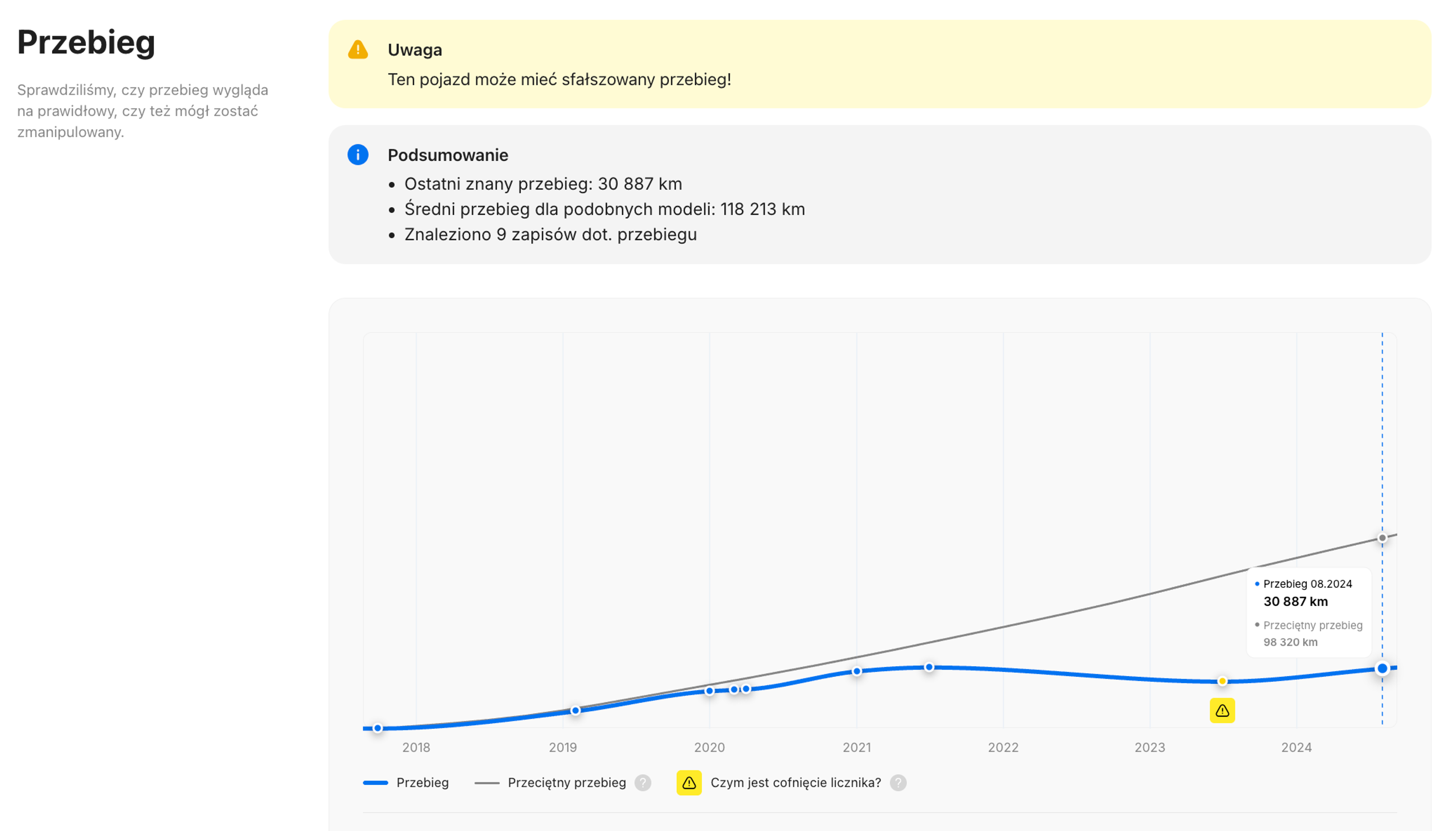Select the mileage data point at 2019
The height and width of the screenshot is (831, 1456).
point(575,710)
